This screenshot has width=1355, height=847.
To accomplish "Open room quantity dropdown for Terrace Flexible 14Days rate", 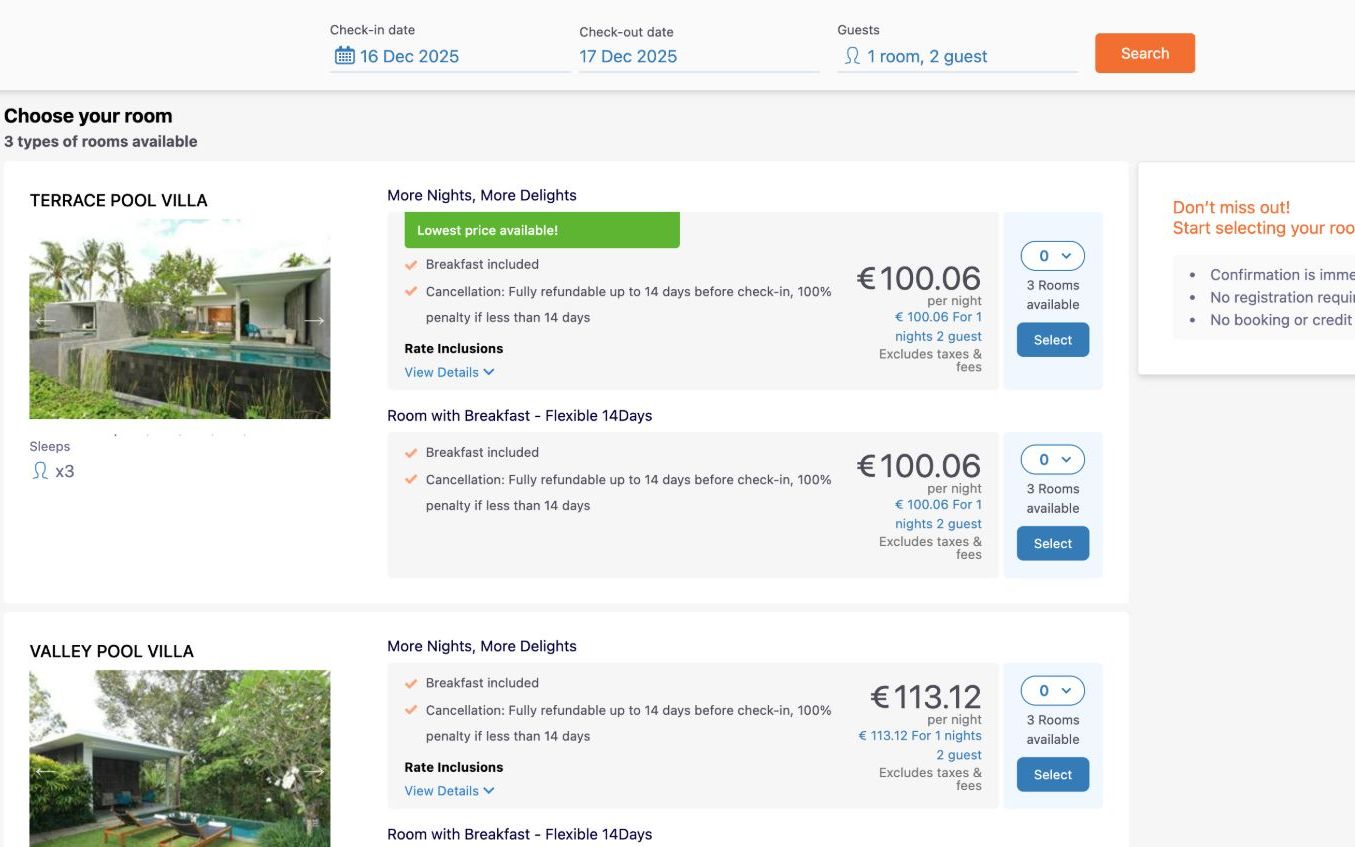I will coord(1052,460).
